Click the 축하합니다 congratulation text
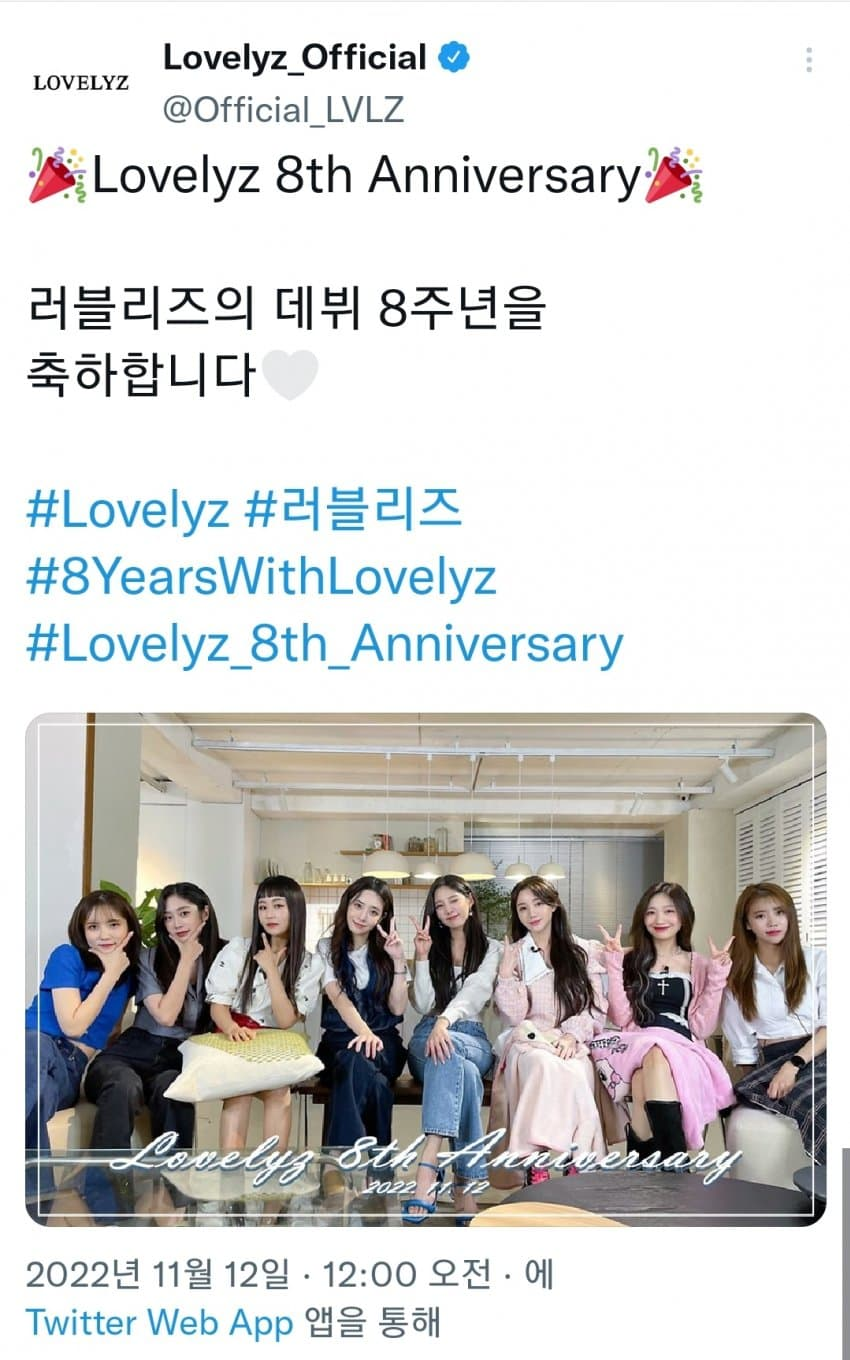The height and width of the screenshot is (1360, 850). [x=142, y=377]
